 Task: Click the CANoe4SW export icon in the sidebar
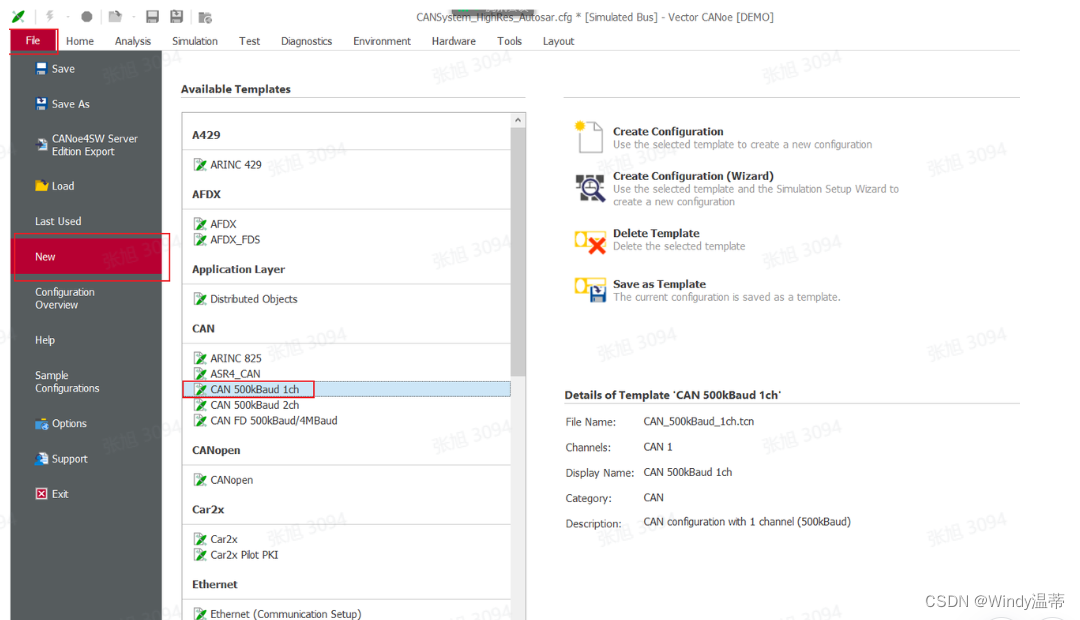42,145
